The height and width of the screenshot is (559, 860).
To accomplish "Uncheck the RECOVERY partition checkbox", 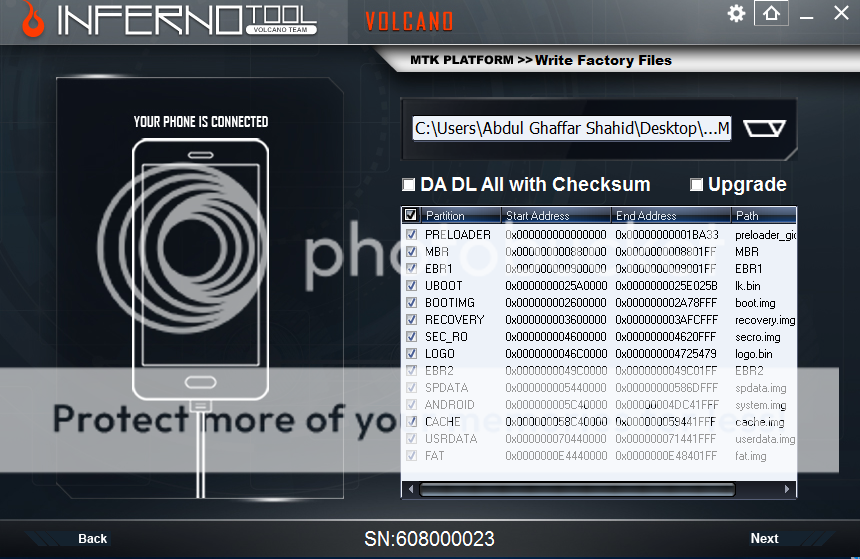I will tap(411, 319).
